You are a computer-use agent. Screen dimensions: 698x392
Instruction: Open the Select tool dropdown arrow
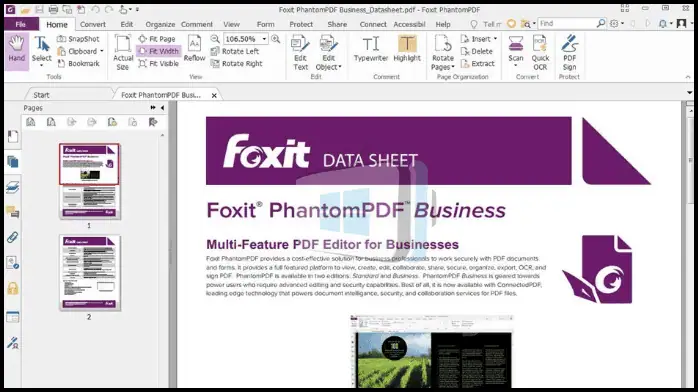tap(41, 65)
